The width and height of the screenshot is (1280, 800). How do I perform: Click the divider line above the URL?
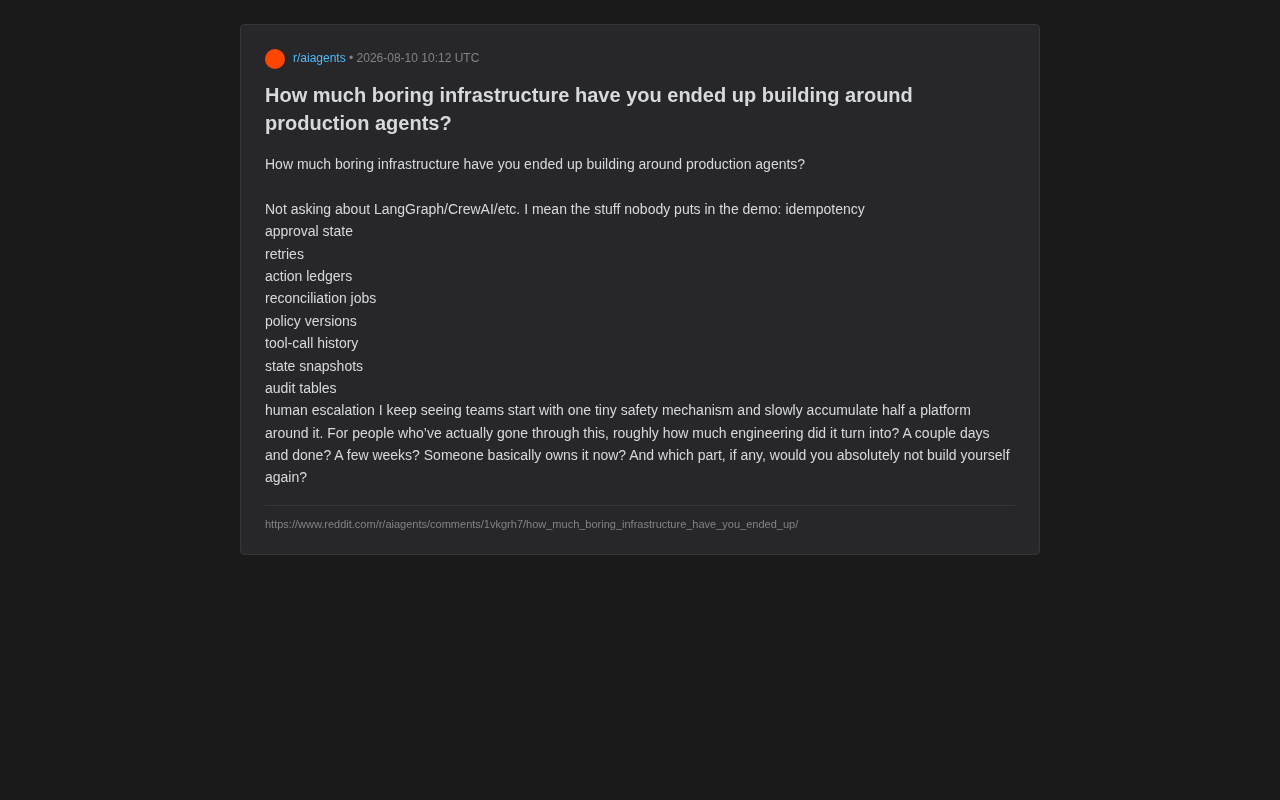(640, 505)
